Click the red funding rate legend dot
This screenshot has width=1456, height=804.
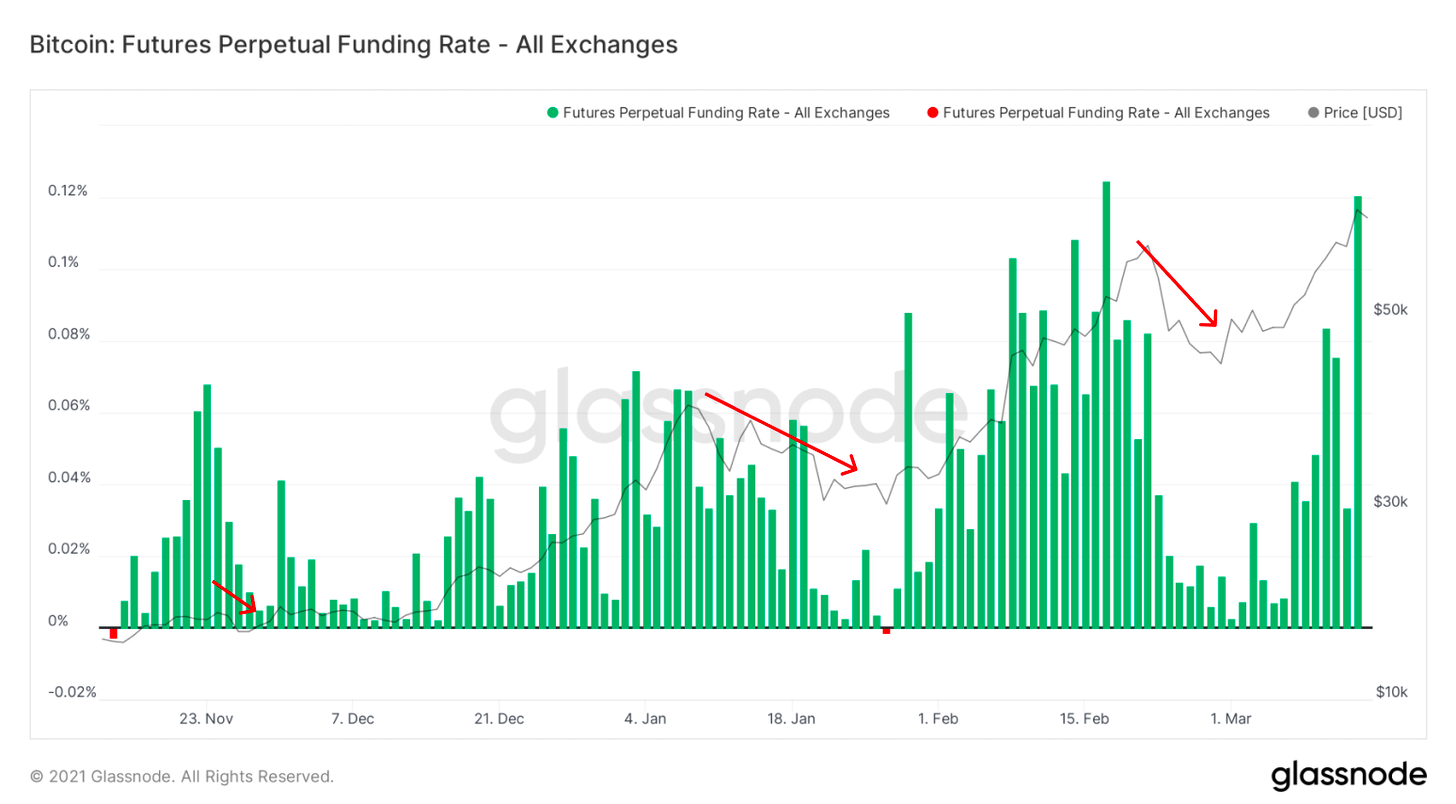click(x=932, y=113)
